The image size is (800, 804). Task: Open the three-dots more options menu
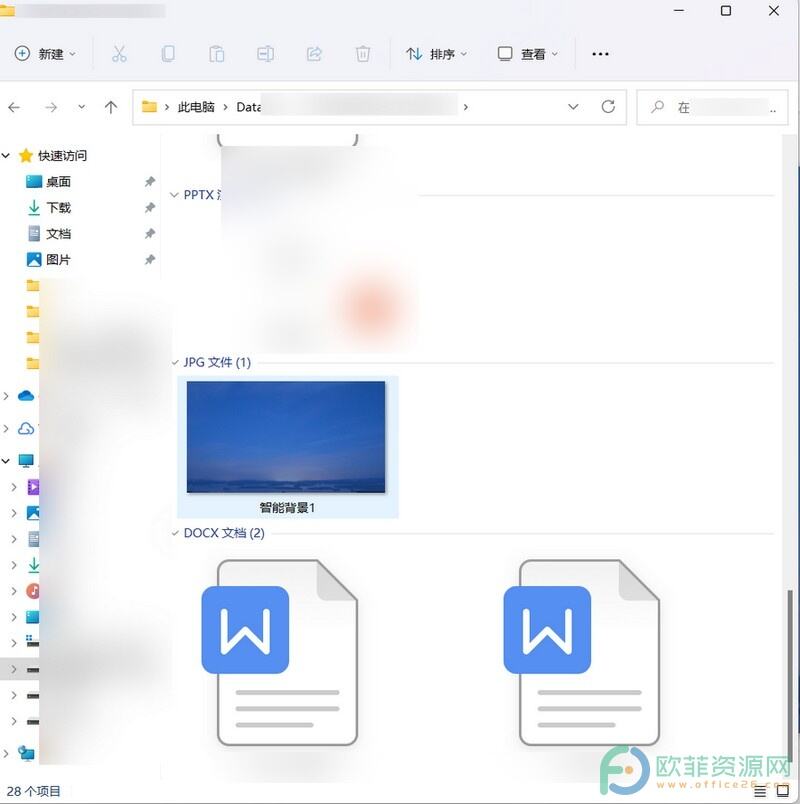point(600,54)
